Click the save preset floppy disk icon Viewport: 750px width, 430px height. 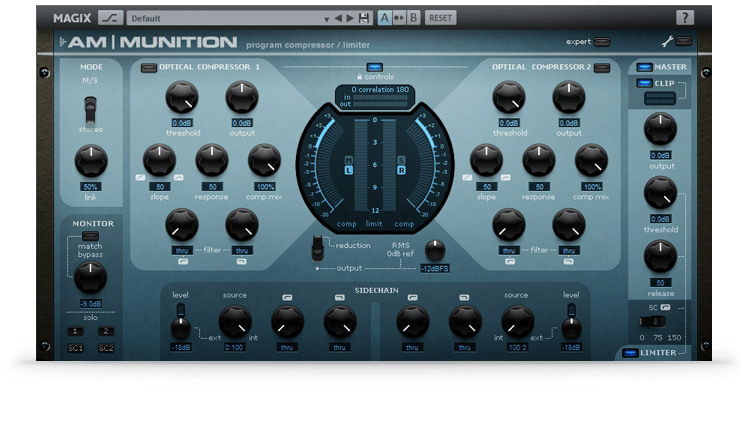(x=364, y=18)
